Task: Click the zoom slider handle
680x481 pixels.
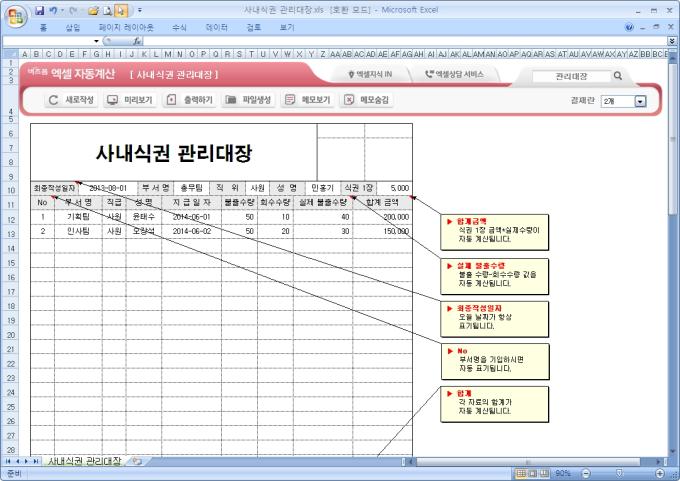Action: click(x=619, y=473)
